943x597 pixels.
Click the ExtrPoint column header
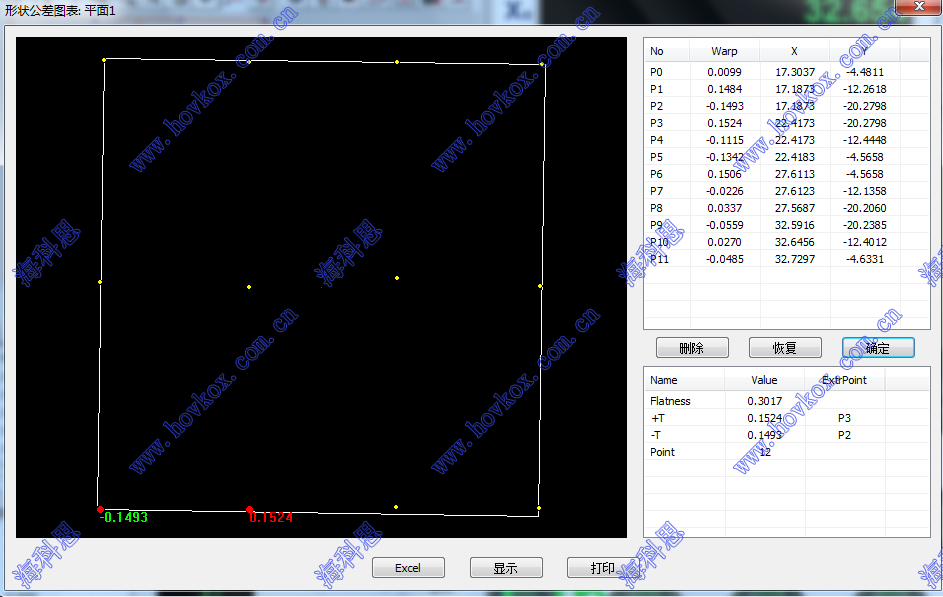click(x=844, y=380)
